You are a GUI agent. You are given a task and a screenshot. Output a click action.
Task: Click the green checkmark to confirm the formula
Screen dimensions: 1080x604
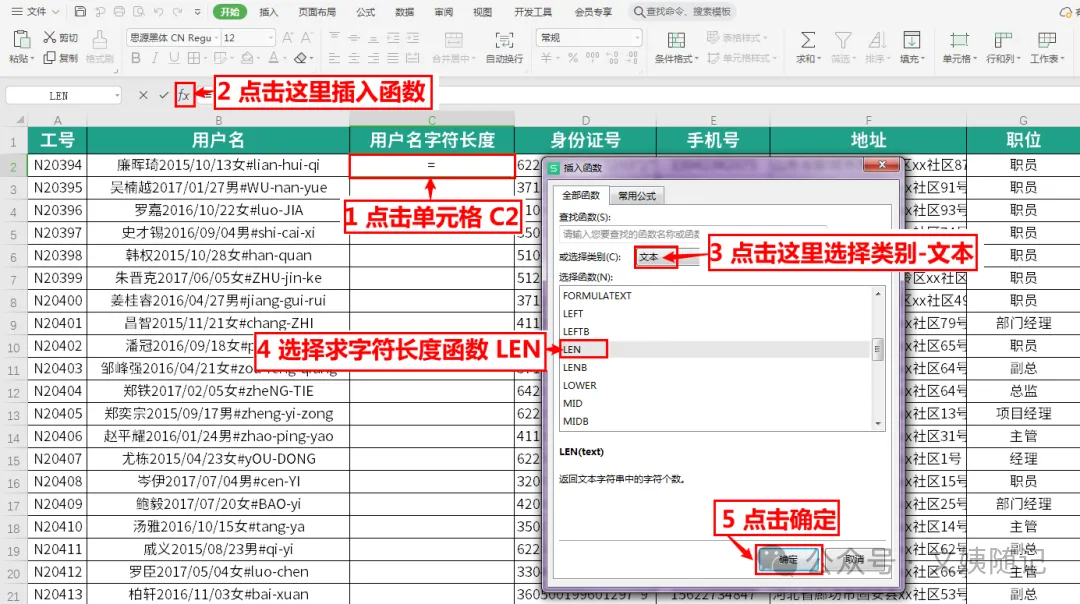pos(163,95)
